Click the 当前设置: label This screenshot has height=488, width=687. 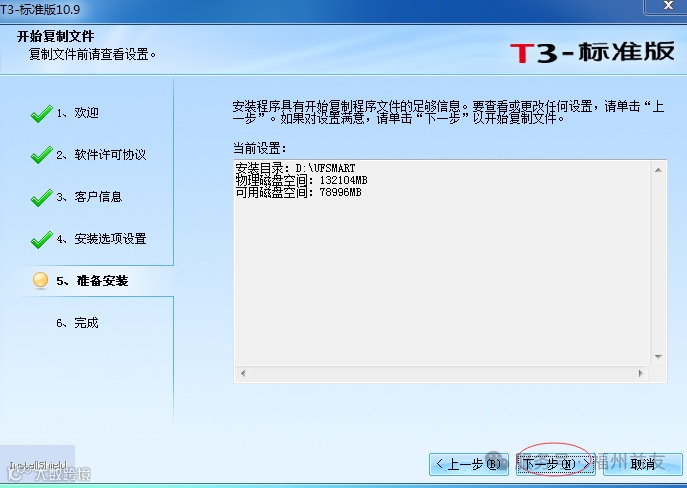(x=259, y=149)
